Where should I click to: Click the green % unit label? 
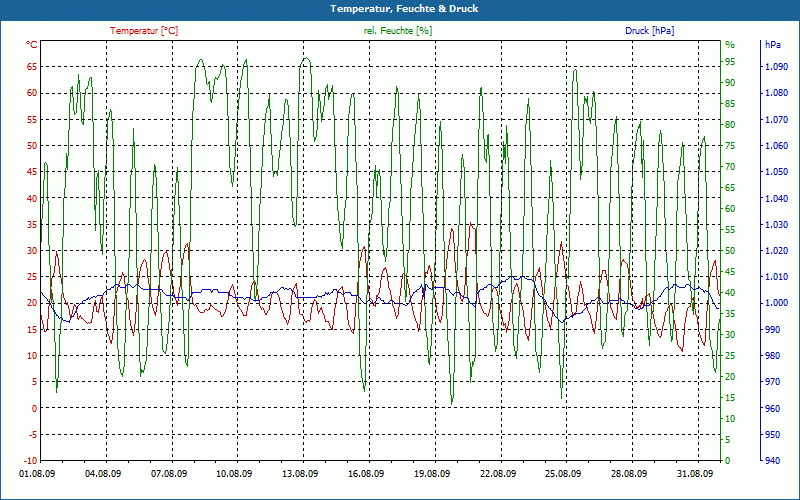(x=730, y=45)
